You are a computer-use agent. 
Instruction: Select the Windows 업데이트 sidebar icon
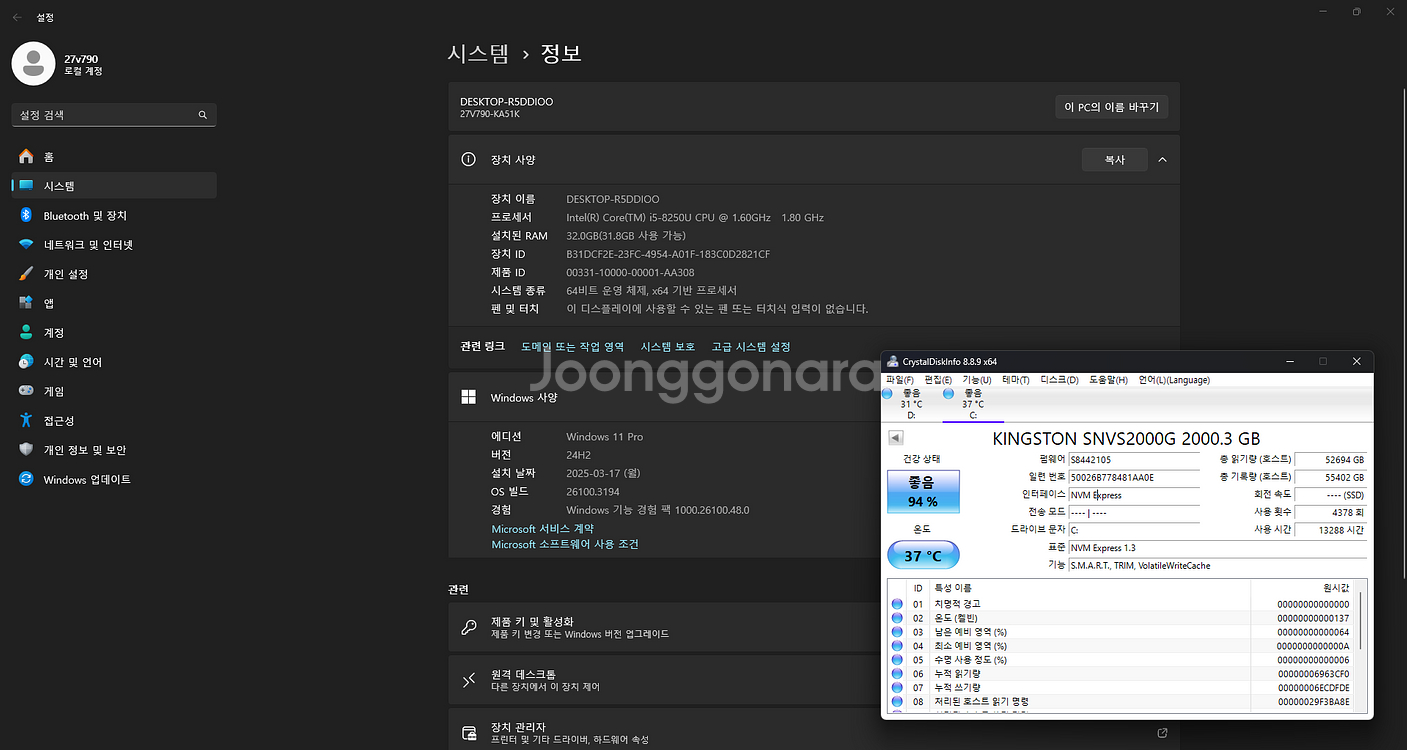pos(25,479)
